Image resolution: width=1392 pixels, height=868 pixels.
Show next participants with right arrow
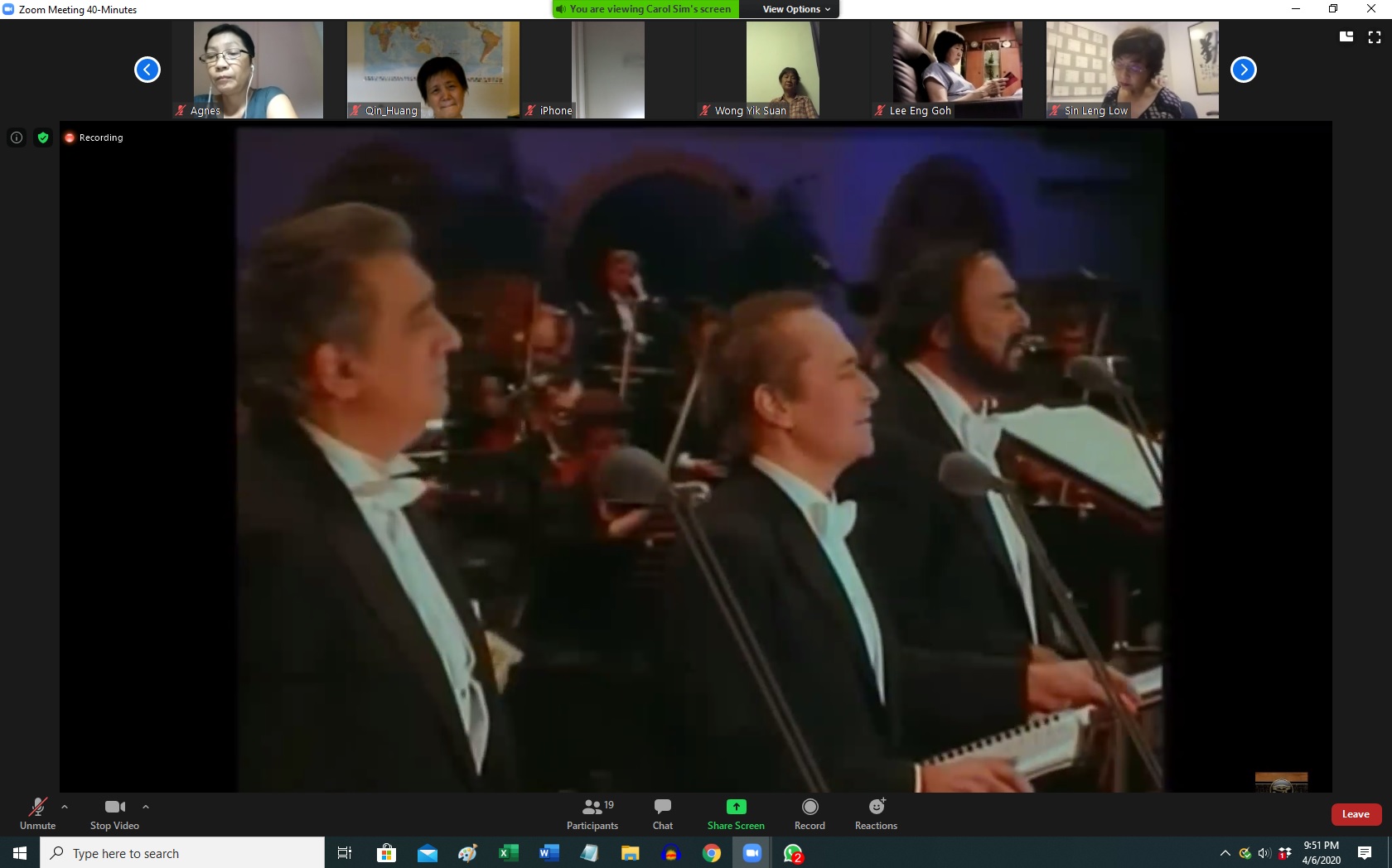1243,70
